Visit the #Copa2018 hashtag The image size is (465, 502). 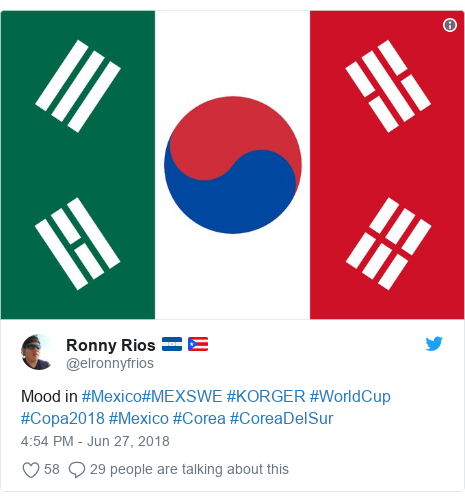(x=63, y=418)
